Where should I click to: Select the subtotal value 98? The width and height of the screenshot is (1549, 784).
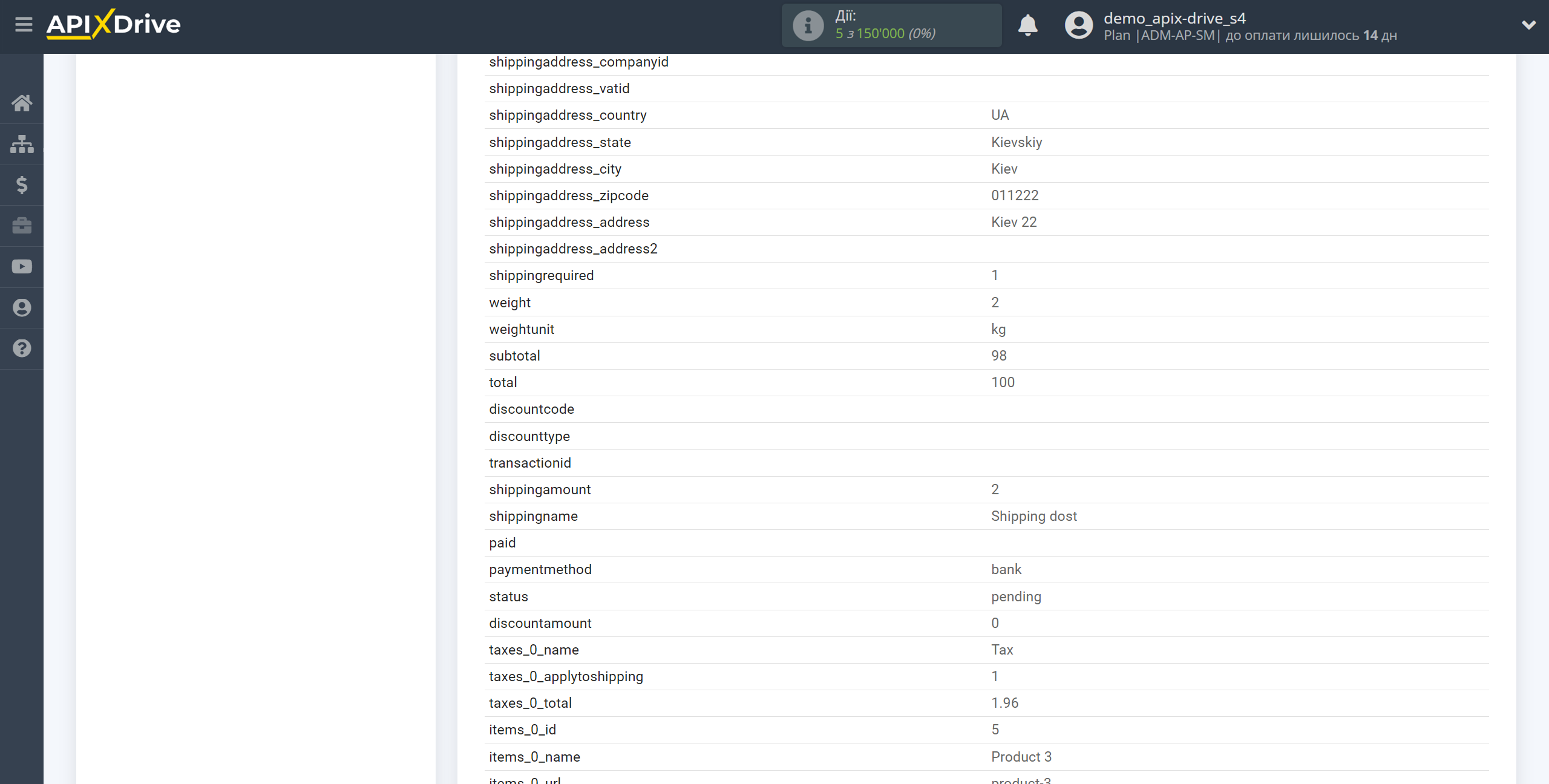click(x=998, y=356)
